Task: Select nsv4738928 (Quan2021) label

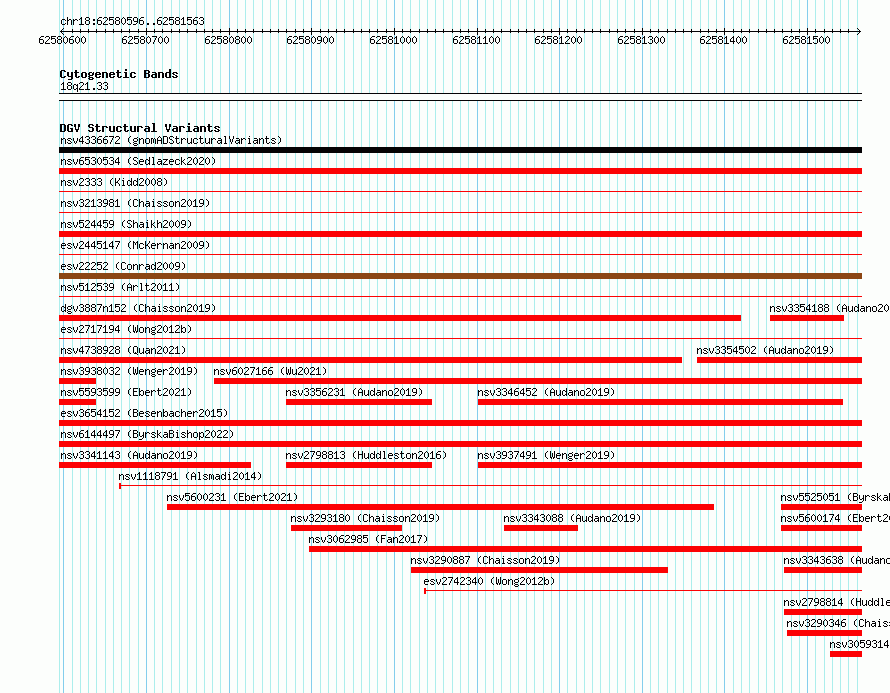Action: 123,350
